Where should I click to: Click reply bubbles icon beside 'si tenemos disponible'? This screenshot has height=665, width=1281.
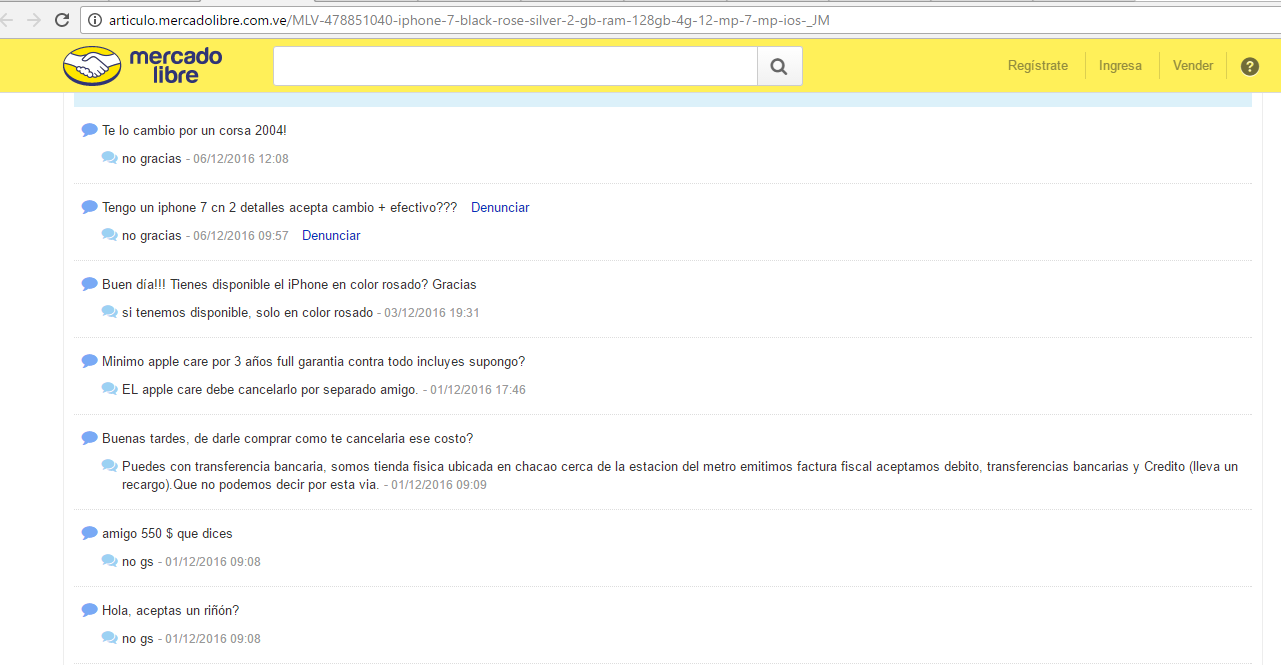tap(110, 312)
